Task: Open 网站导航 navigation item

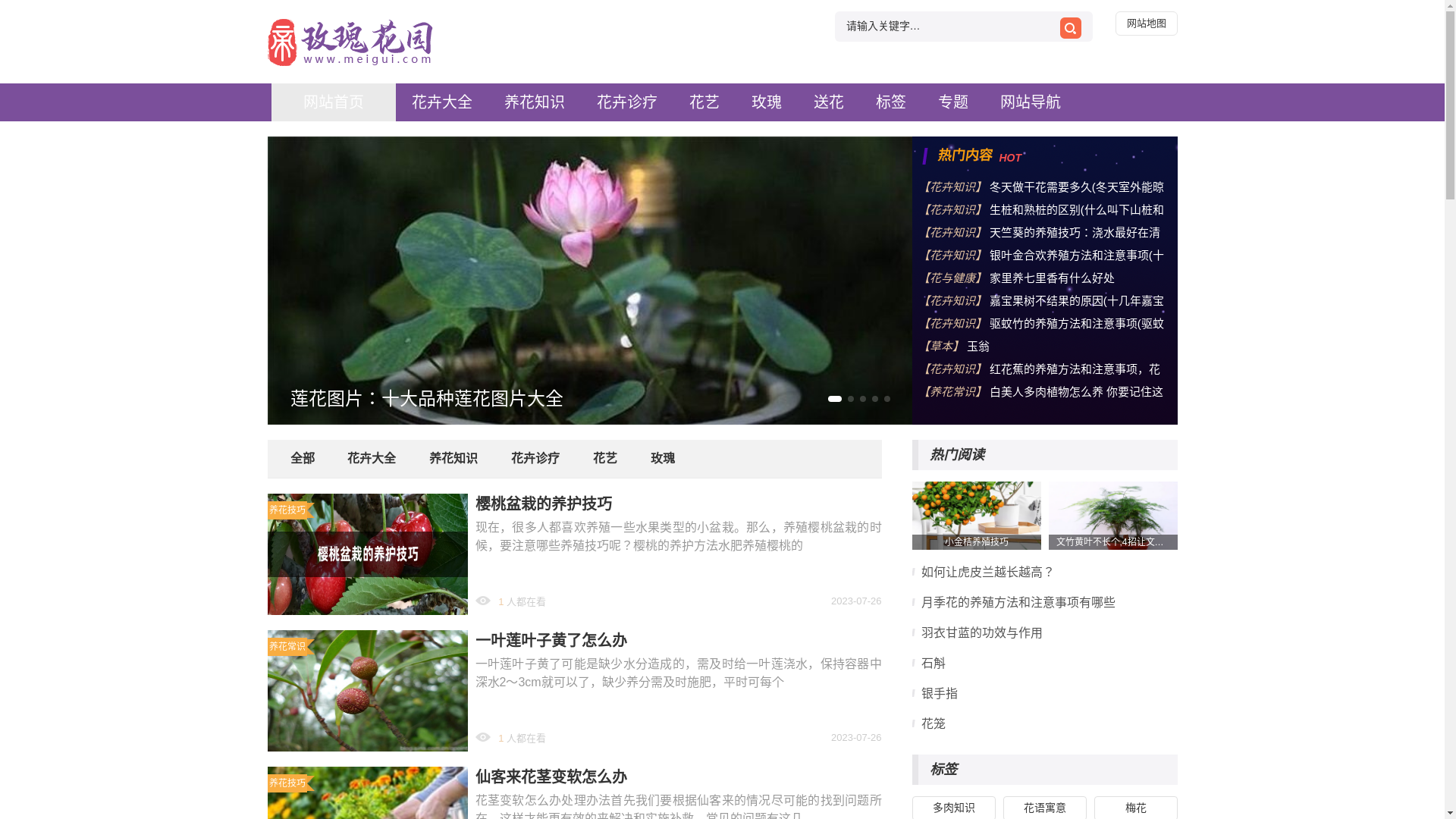Action: pyautogui.click(x=1031, y=102)
